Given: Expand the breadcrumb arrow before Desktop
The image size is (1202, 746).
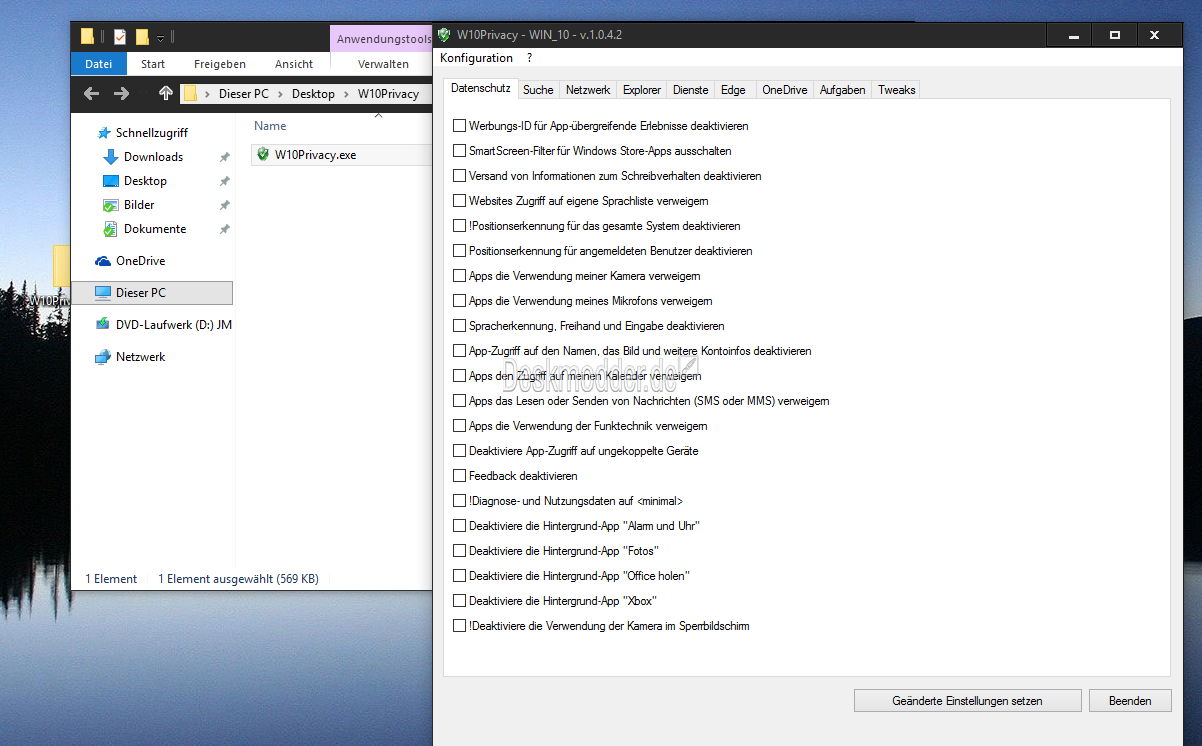Looking at the screenshot, I should point(282,94).
